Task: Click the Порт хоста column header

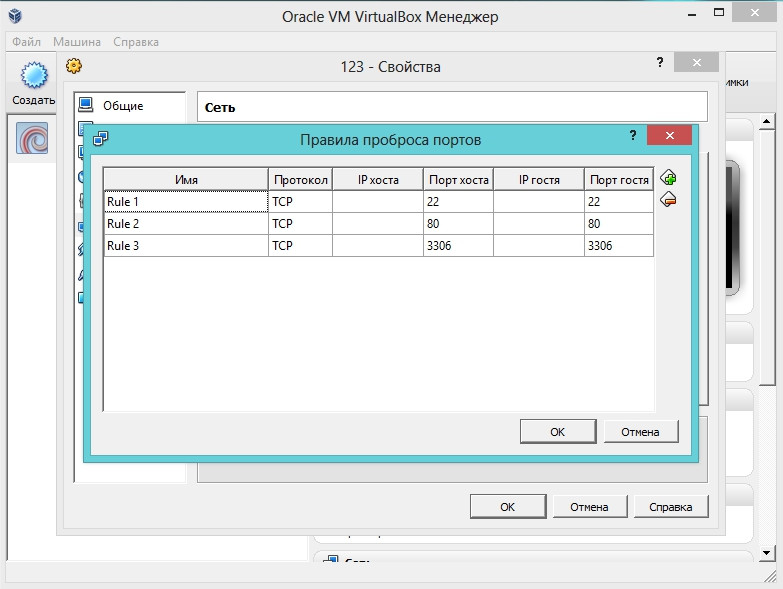Action: 458,179
